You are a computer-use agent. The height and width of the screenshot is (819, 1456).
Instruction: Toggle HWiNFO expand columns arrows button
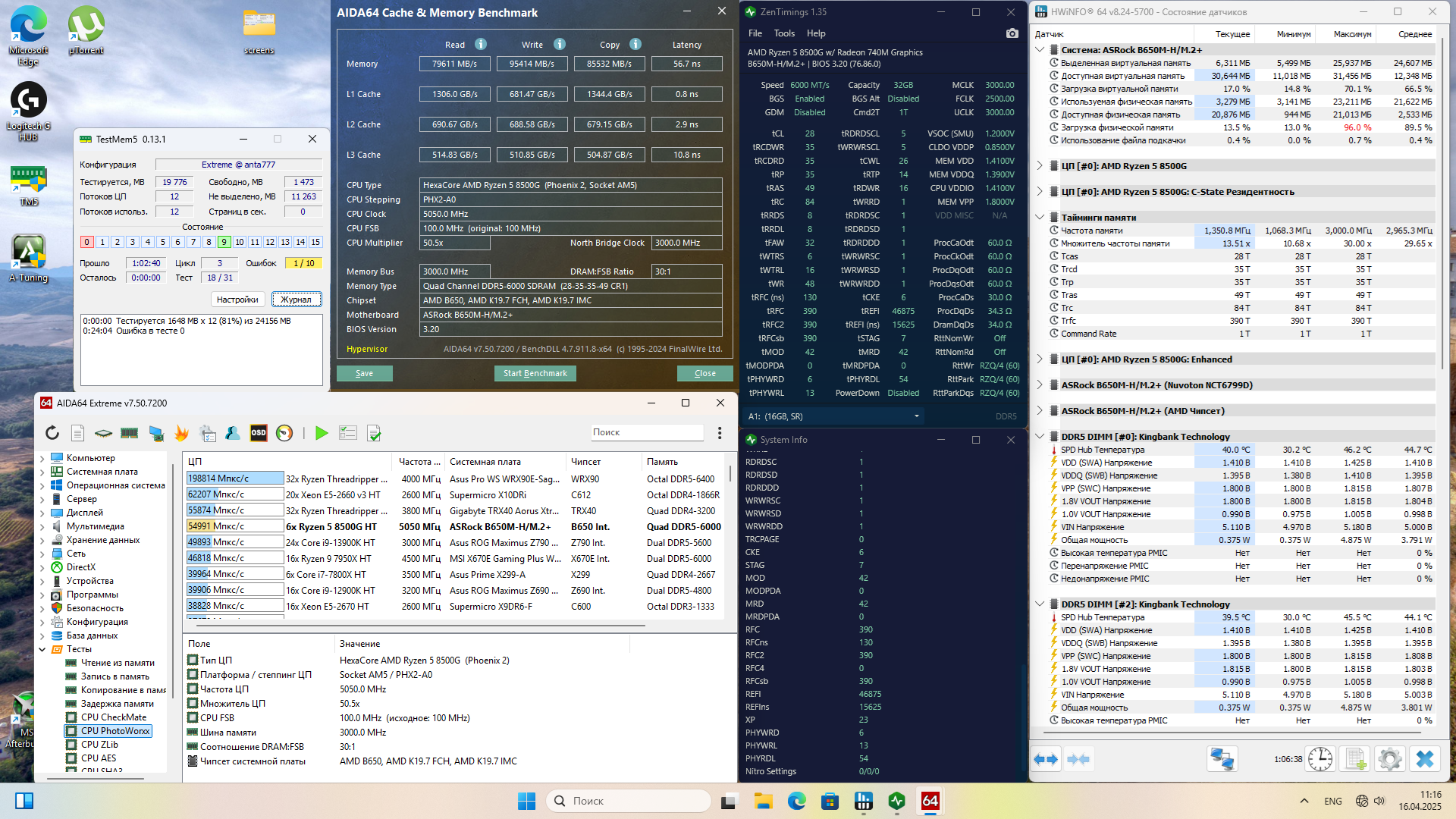coord(1046,759)
